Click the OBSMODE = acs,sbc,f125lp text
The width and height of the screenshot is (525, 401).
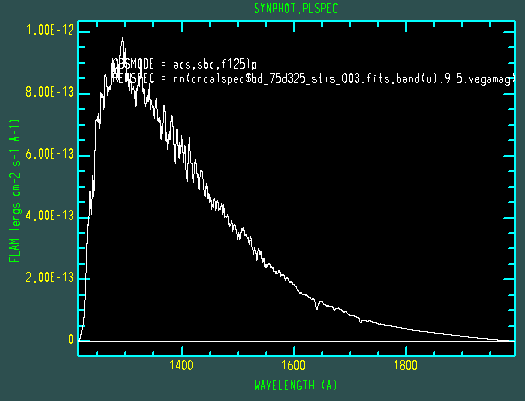pyautogui.click(x=184, y=64)
